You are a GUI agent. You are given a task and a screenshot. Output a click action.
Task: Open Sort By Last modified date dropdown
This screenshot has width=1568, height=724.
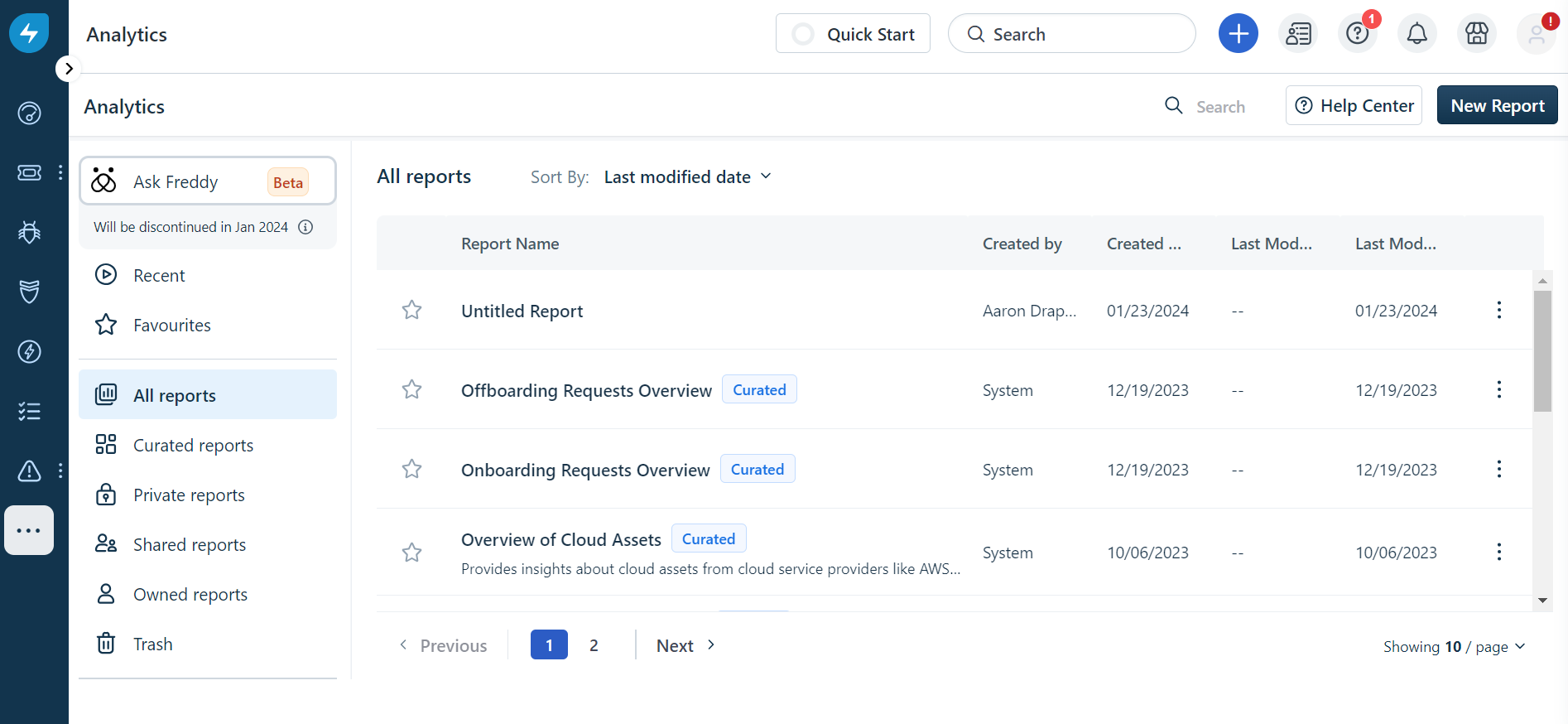pyautogui.click(x=688, y=176)
